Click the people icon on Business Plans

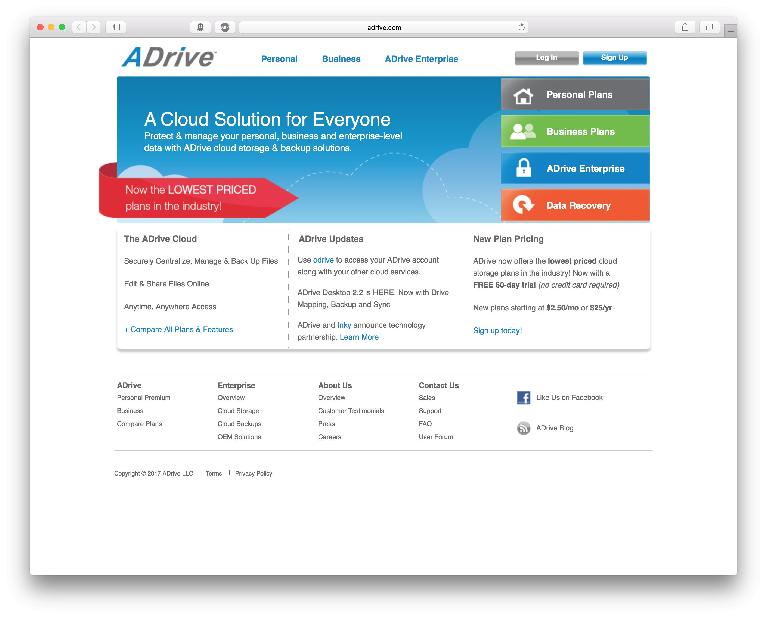[x=523, y=131]
